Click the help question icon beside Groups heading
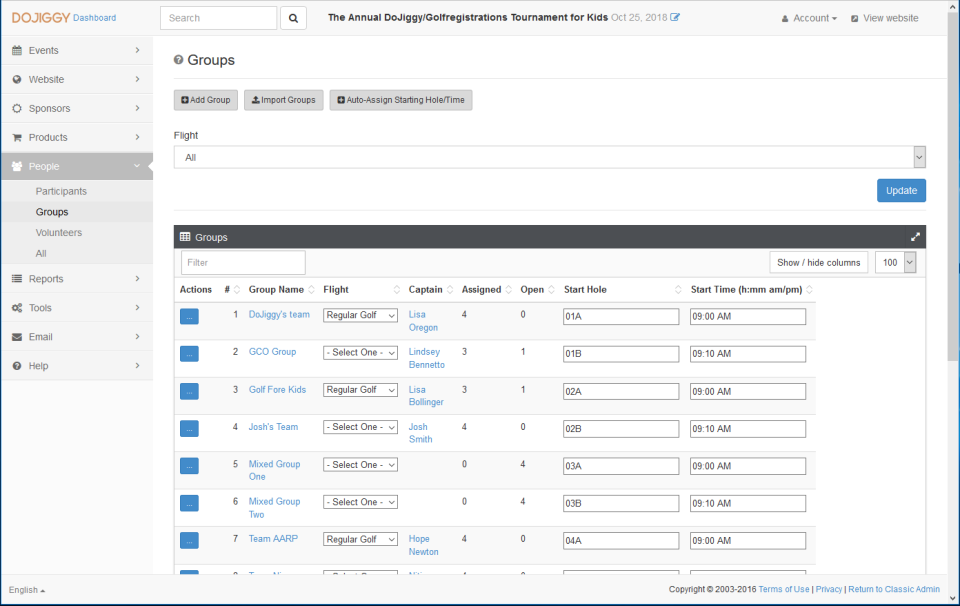 click(179, 61)
